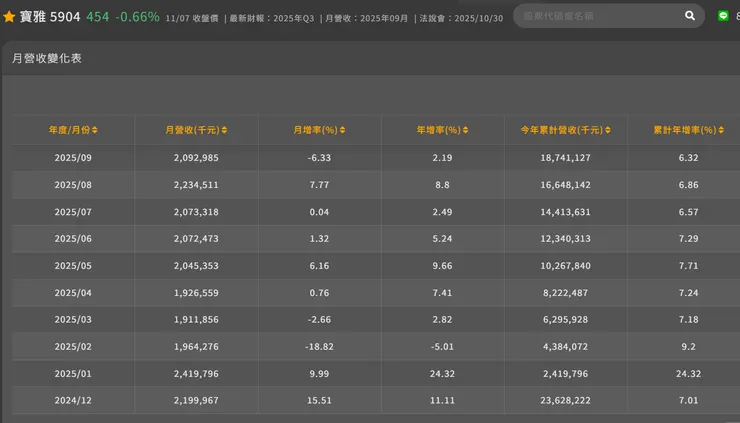Image resolution: width=740 pixels, height=423 pixels.
Task: Click the gold favorite star beside 寶雅
Action: (9, 17)
